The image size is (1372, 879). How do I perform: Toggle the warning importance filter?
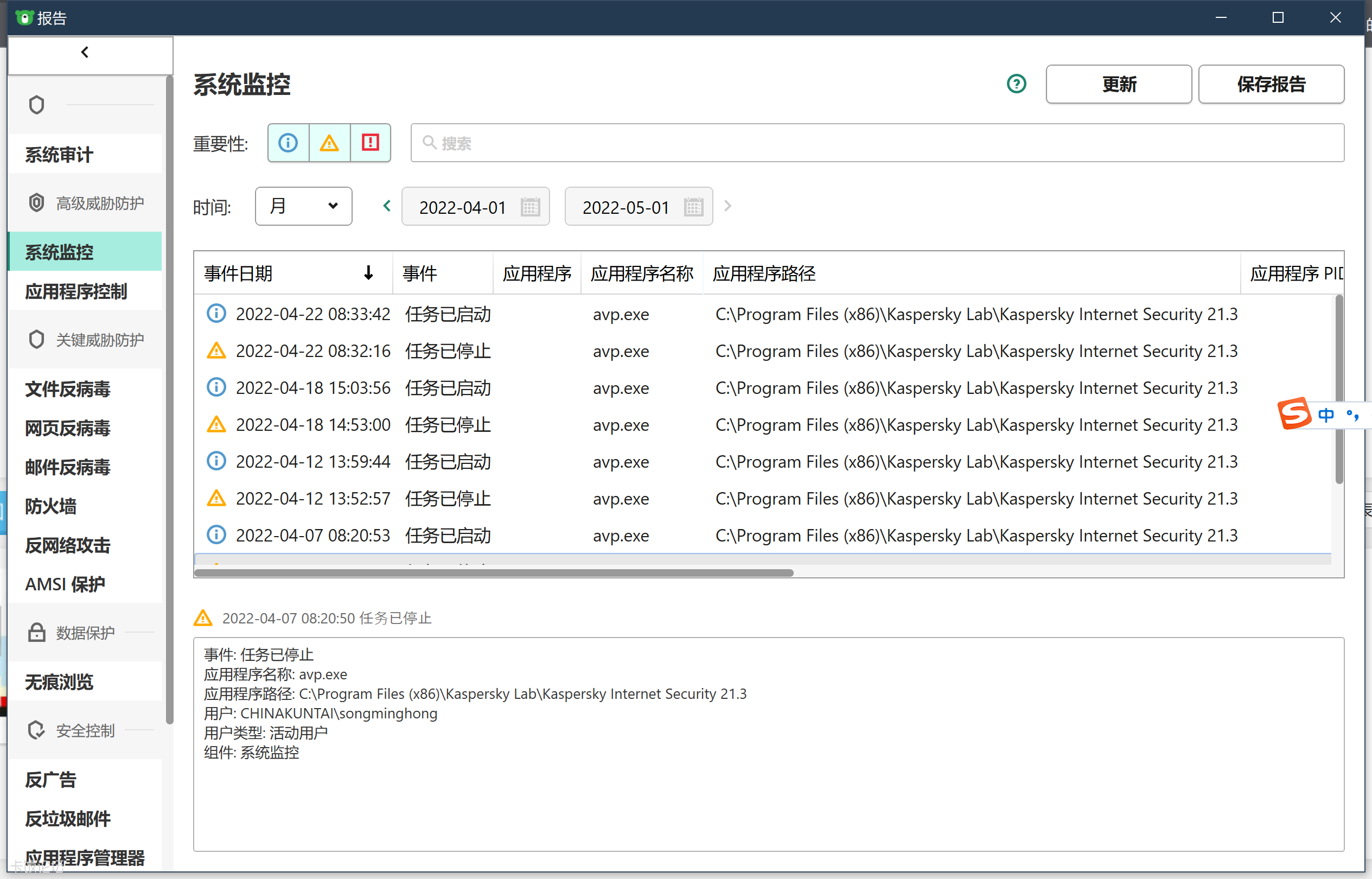point(329,143)
